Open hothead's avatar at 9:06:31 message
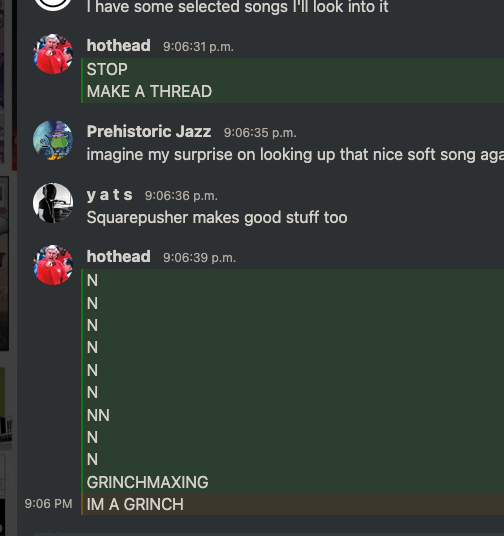 pos(53,54)
